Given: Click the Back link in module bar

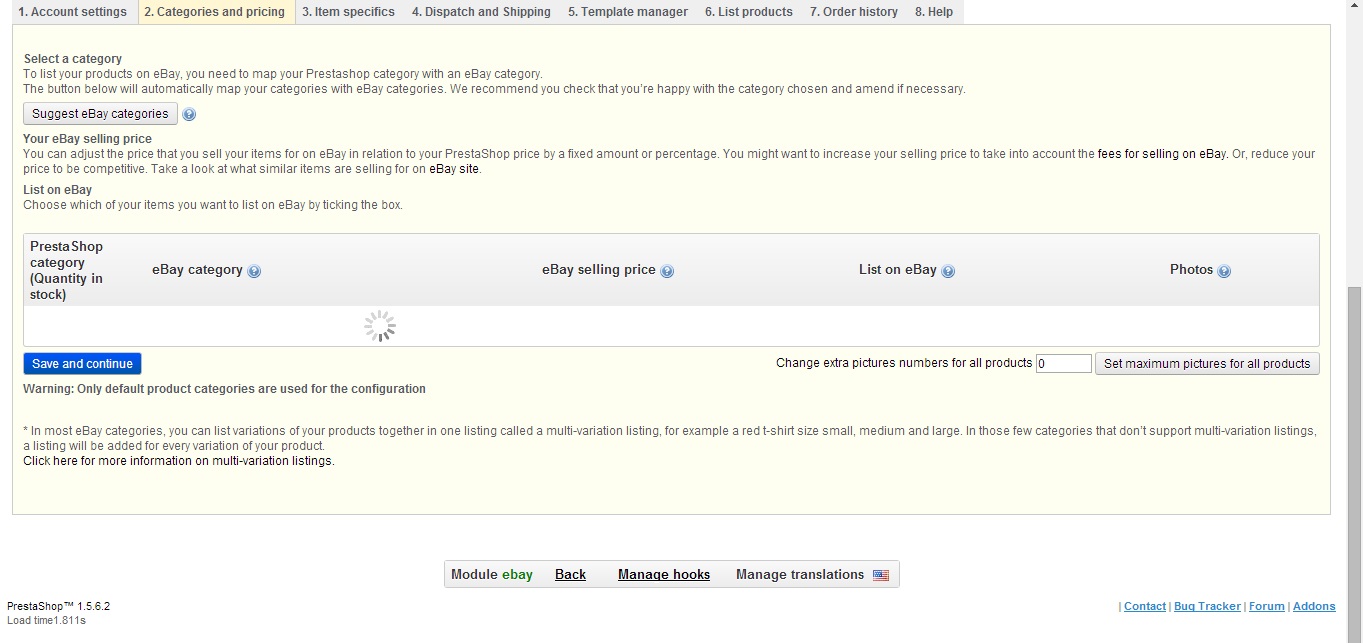Looking at the screenshot, I should tap(570, 574).
